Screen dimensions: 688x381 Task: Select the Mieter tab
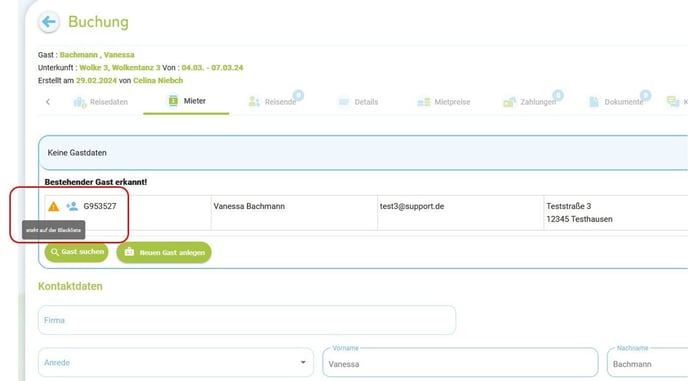coord(186,101)
